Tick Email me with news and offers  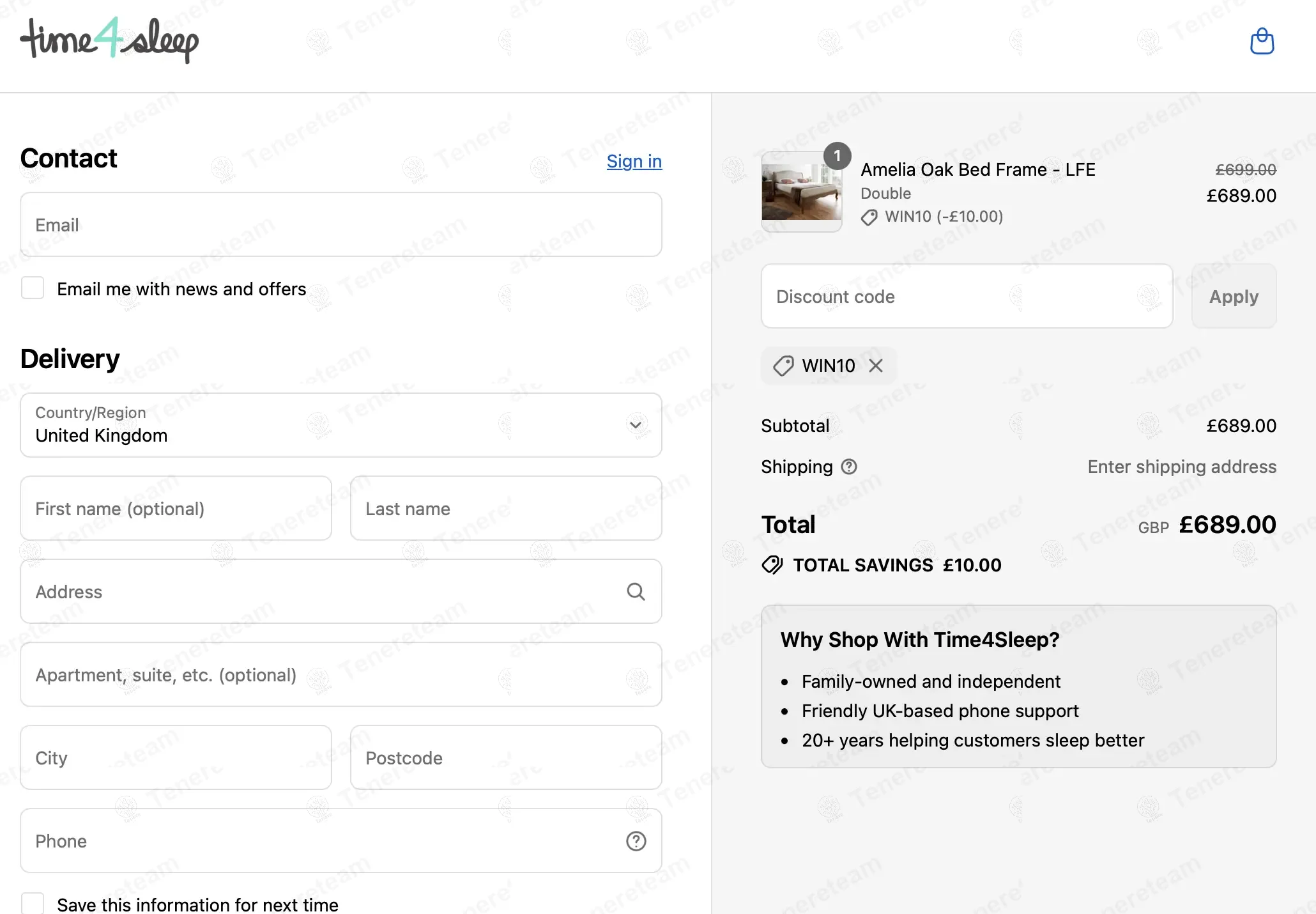pos(33,288)
